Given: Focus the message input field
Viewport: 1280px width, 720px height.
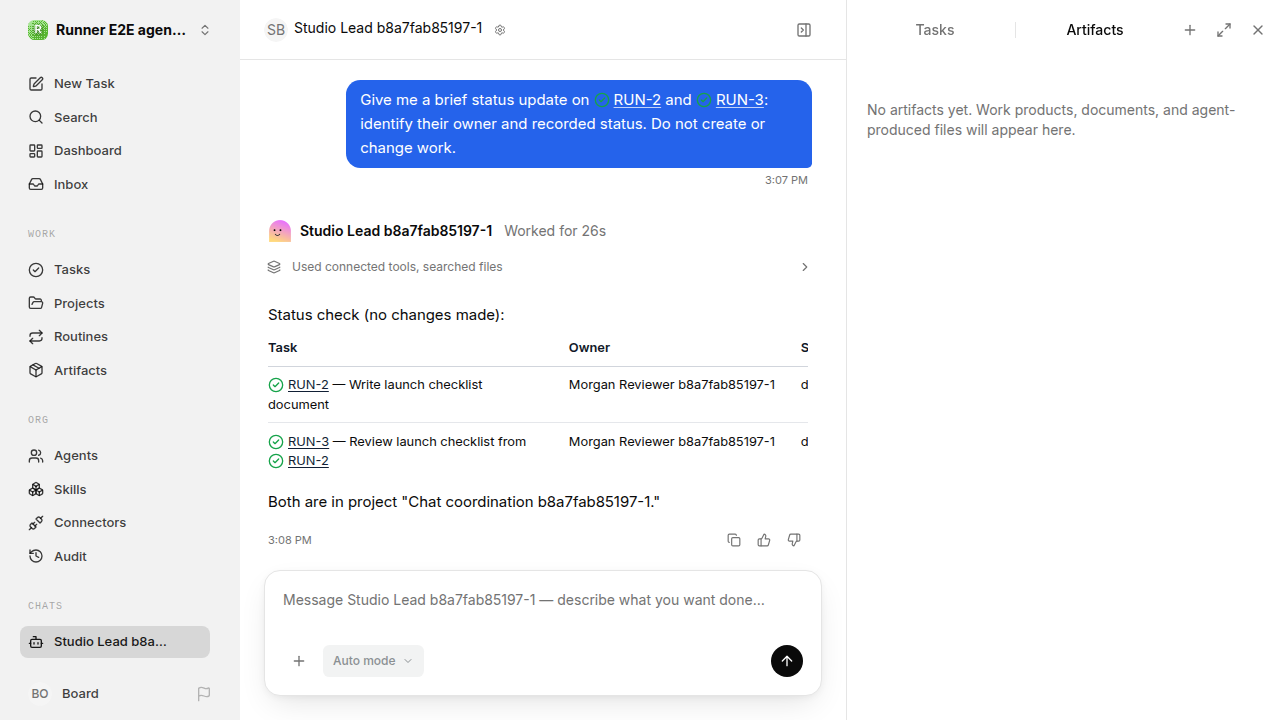Looking at the screenshot, I should [543, 601].
